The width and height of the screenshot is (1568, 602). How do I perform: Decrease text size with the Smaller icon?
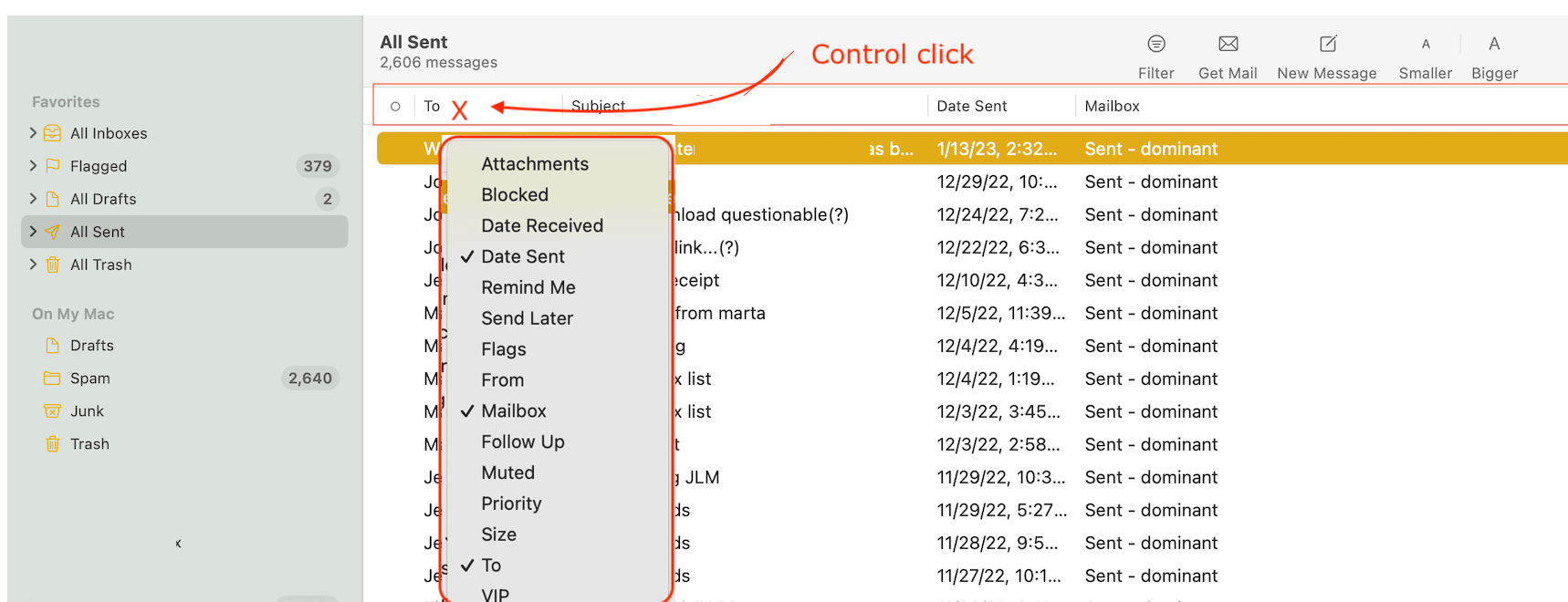tap(1425, 43)
